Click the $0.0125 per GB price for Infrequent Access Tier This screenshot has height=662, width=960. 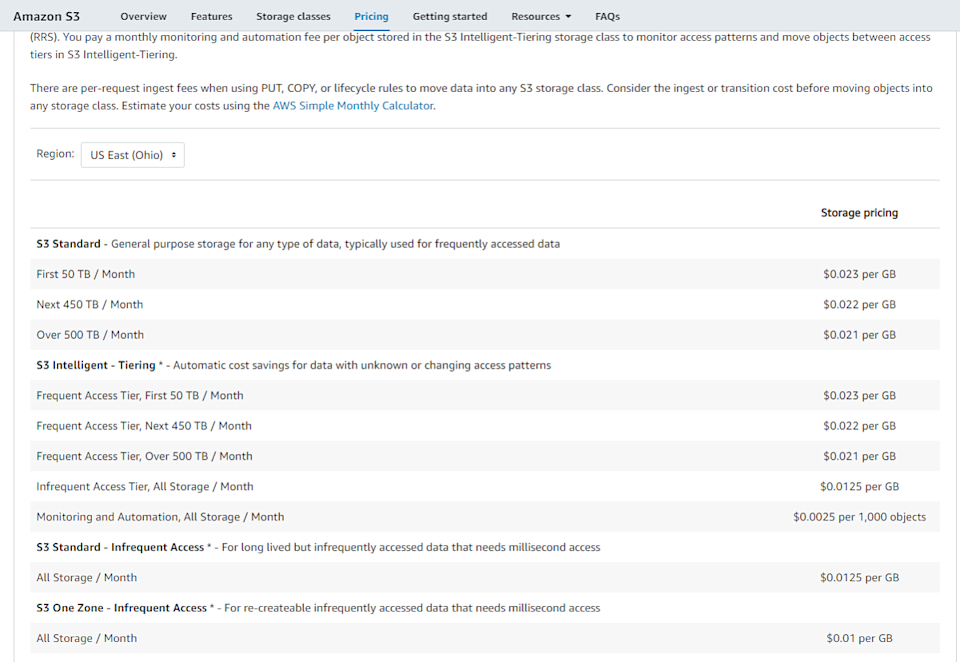point(859,486)
